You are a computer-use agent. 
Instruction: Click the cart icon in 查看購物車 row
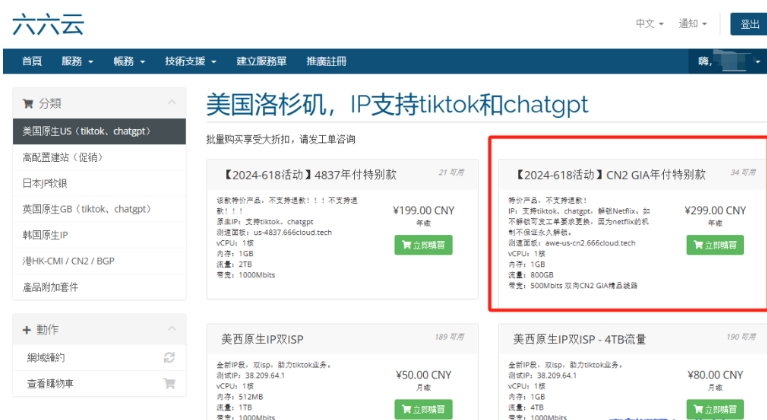(x=169, y=383)
